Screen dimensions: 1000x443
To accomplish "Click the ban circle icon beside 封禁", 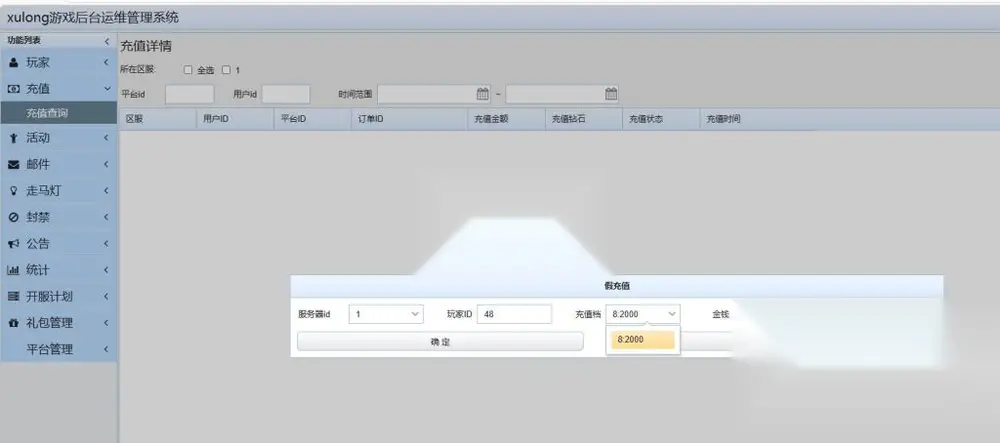I will [13, 217].
